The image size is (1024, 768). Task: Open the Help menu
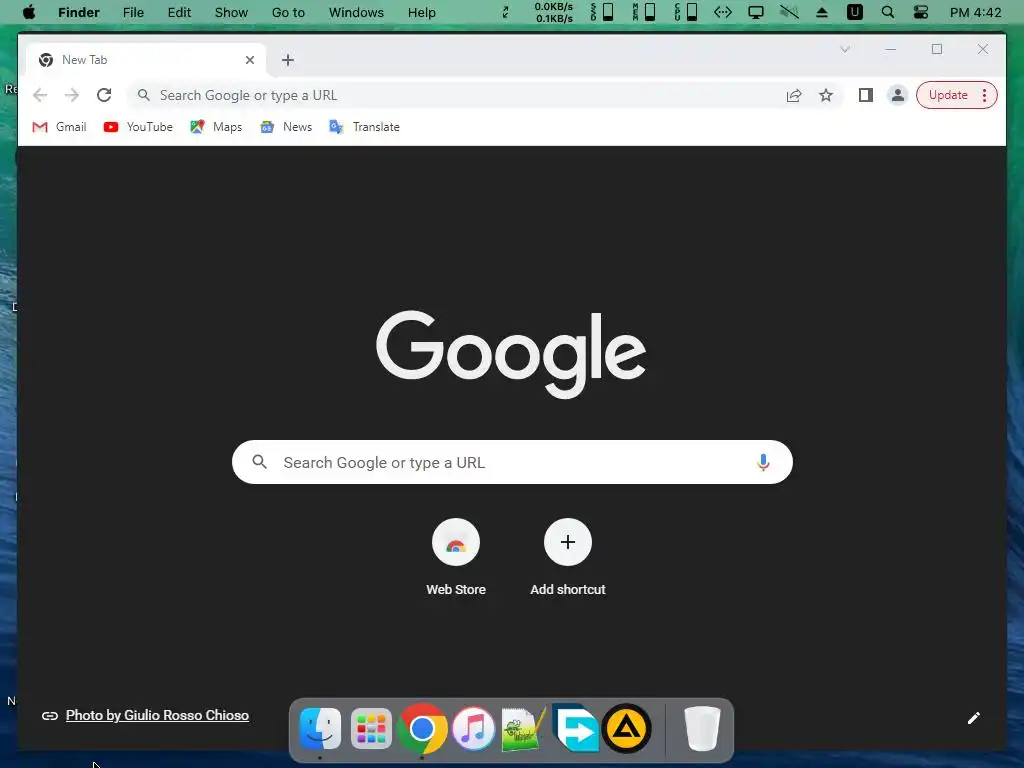422,12
